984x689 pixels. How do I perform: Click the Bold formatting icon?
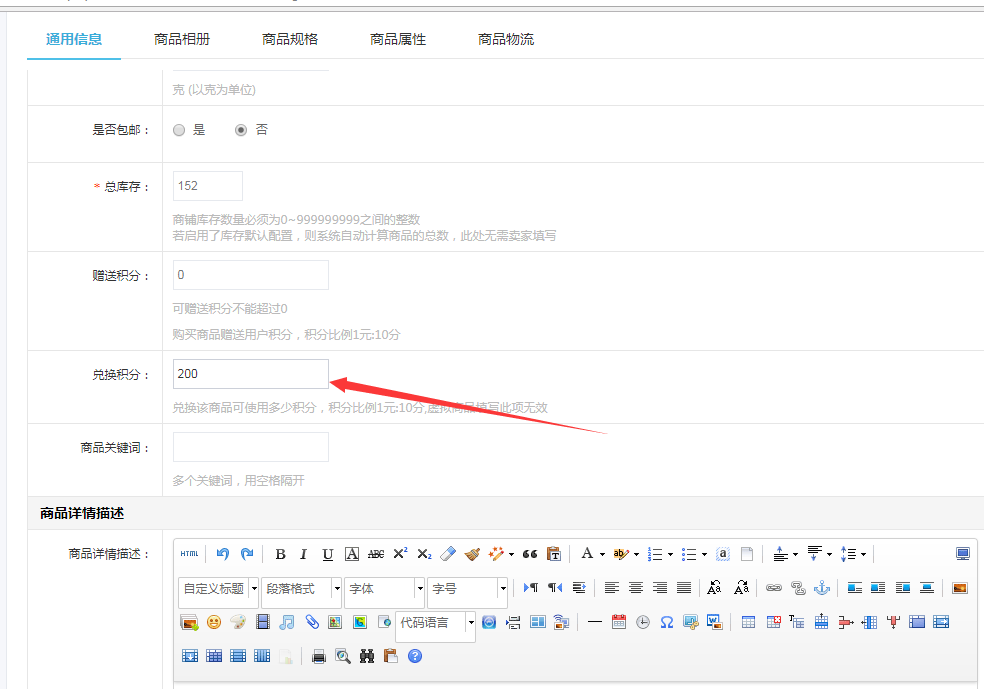[280, 554]
